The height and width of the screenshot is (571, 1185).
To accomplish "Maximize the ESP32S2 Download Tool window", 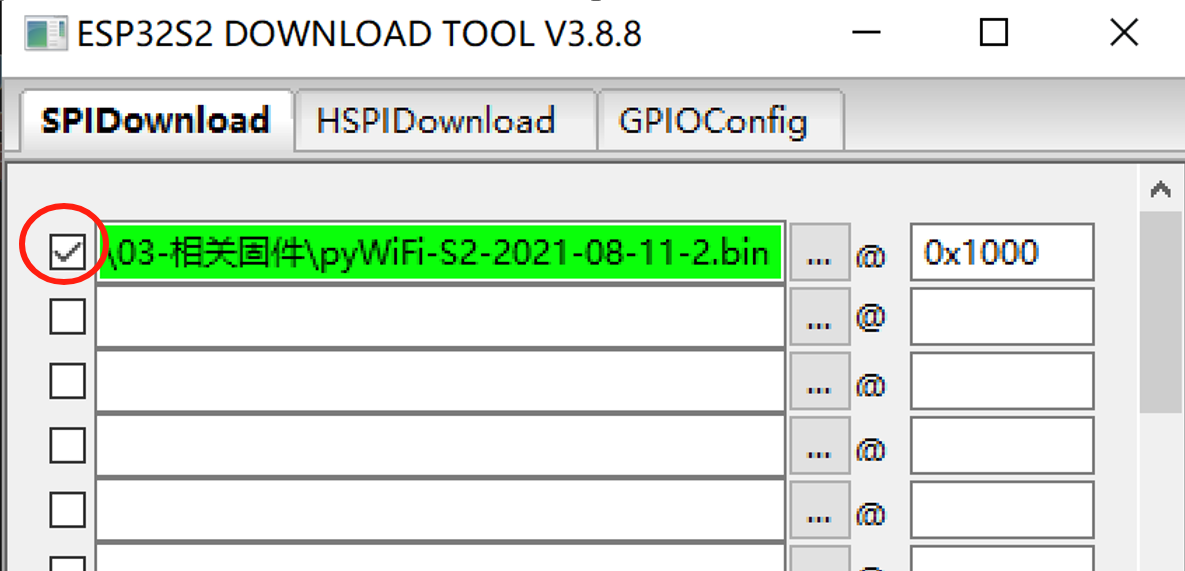I will tap(994, 33).
